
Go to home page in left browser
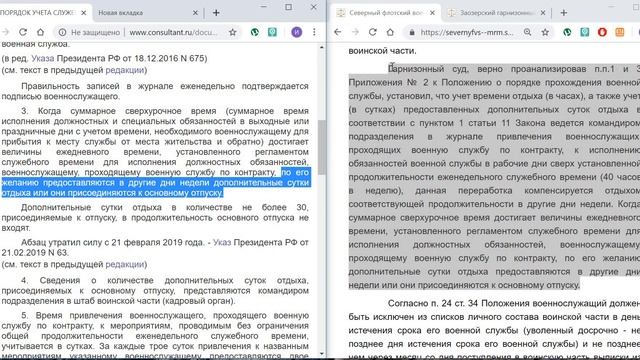[40, 32]
